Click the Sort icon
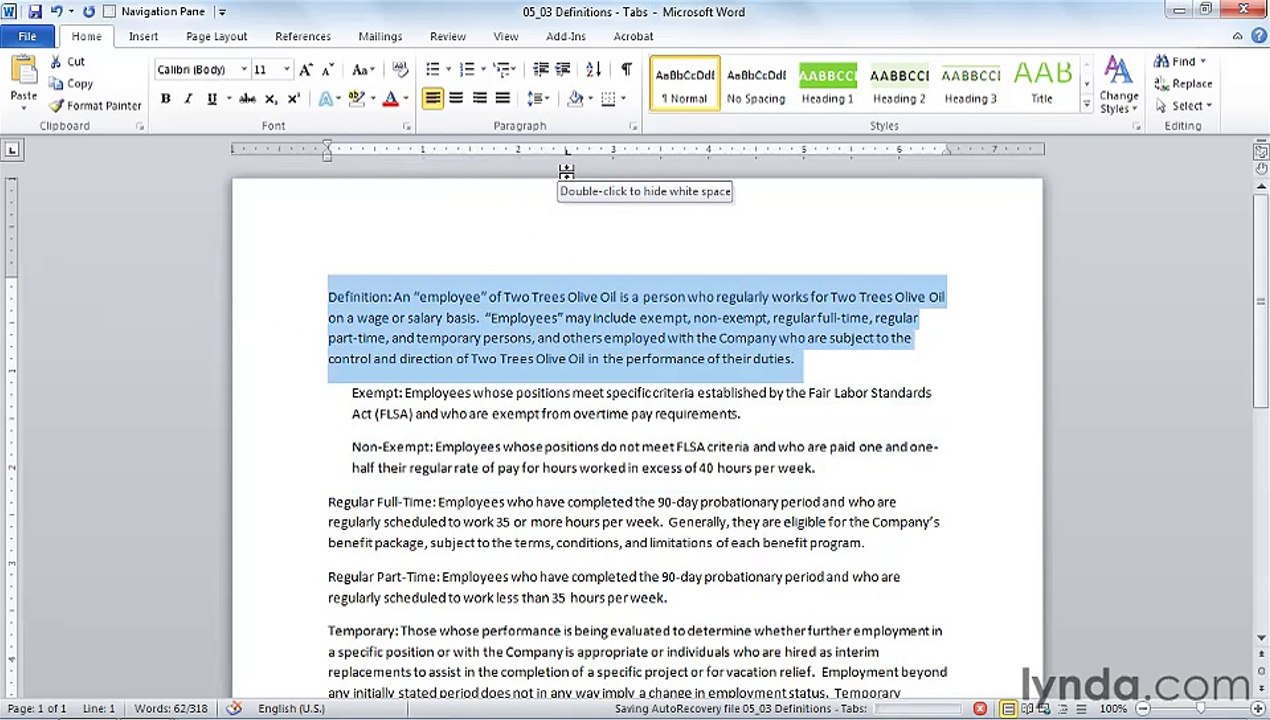The image size is (1270, 720). 593,70
